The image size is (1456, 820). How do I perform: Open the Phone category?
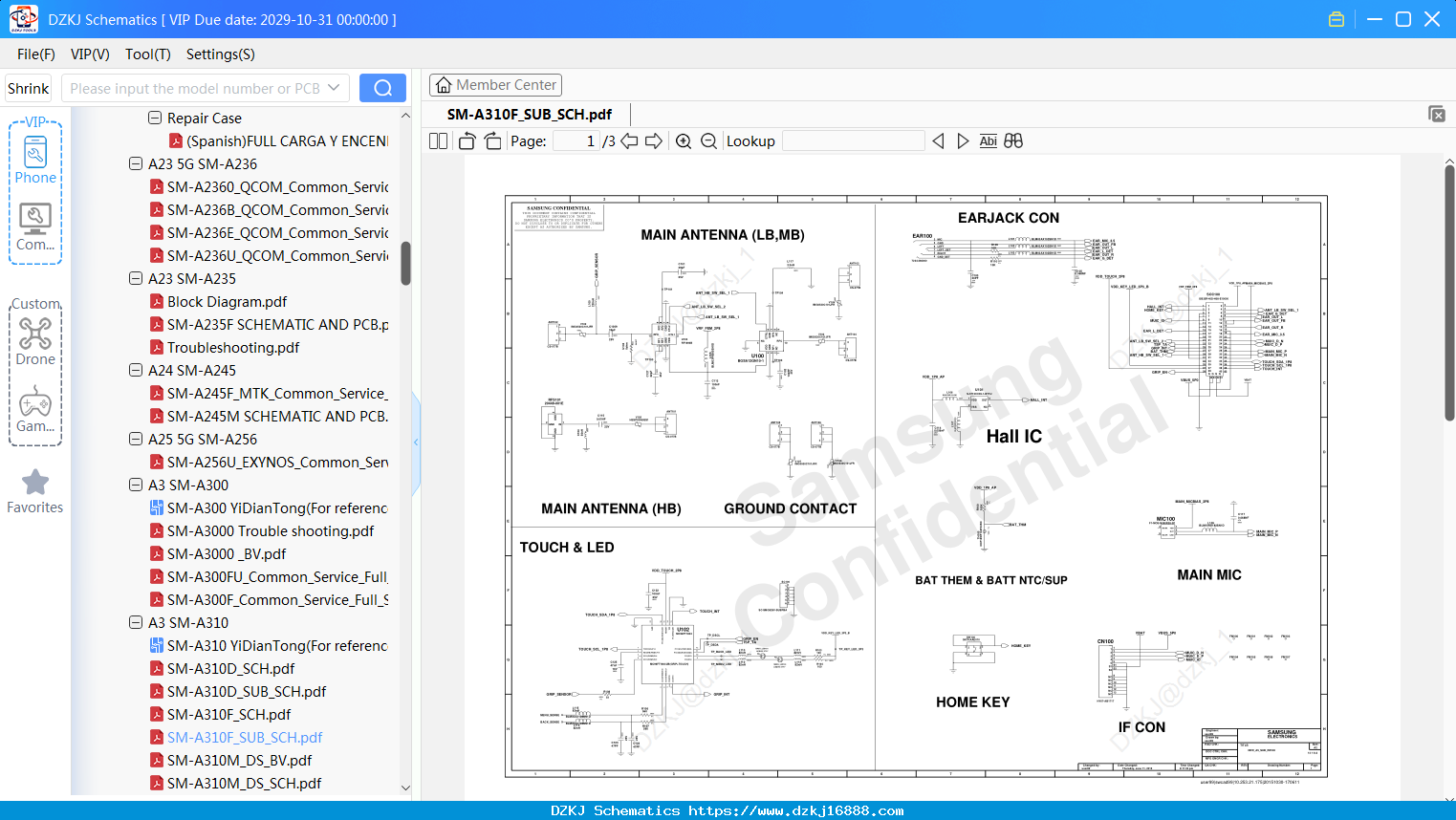[x=35, y=160]
